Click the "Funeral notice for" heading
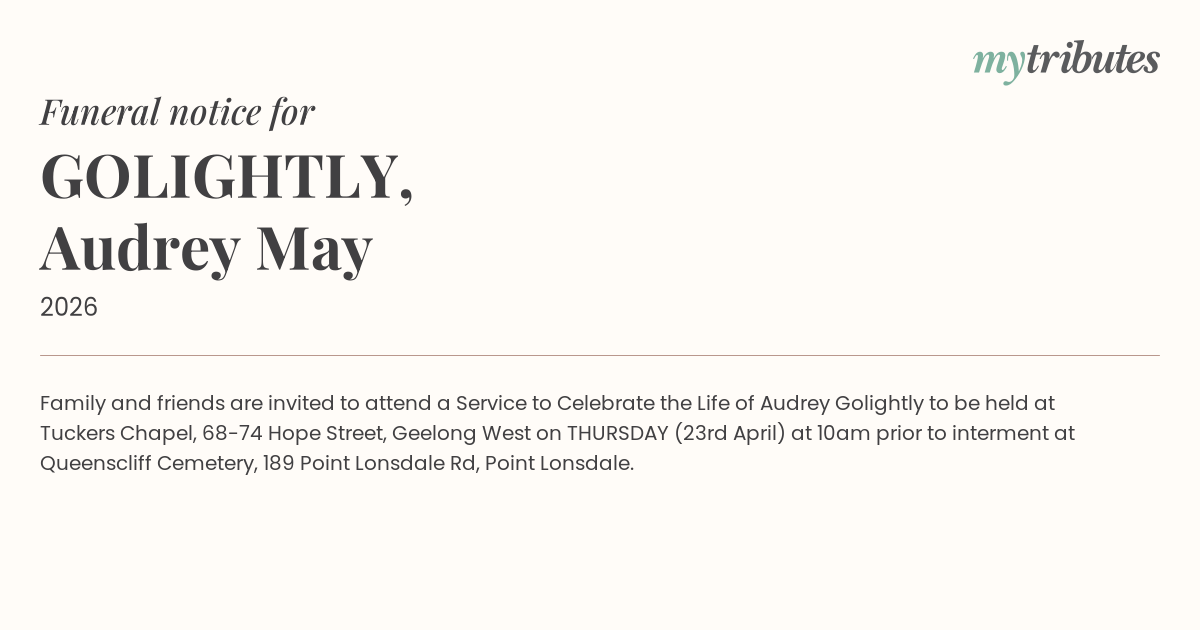 point(177,112)
